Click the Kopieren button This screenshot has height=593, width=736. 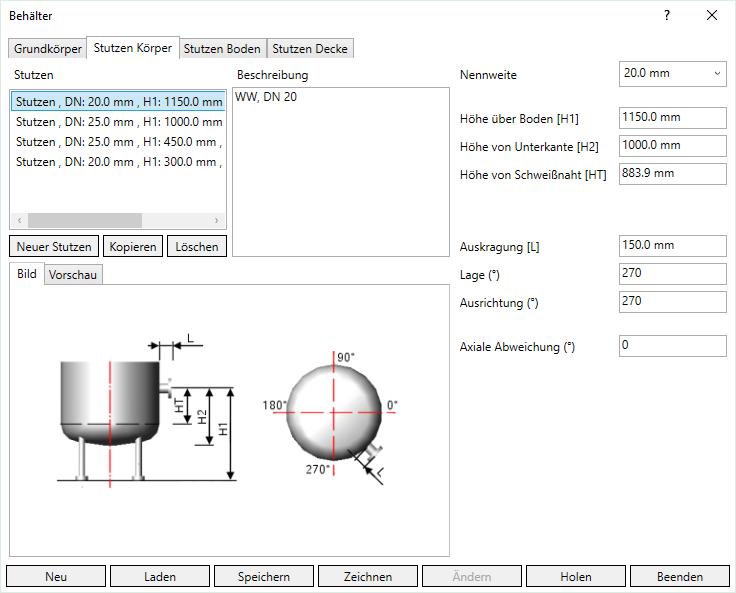133,246
